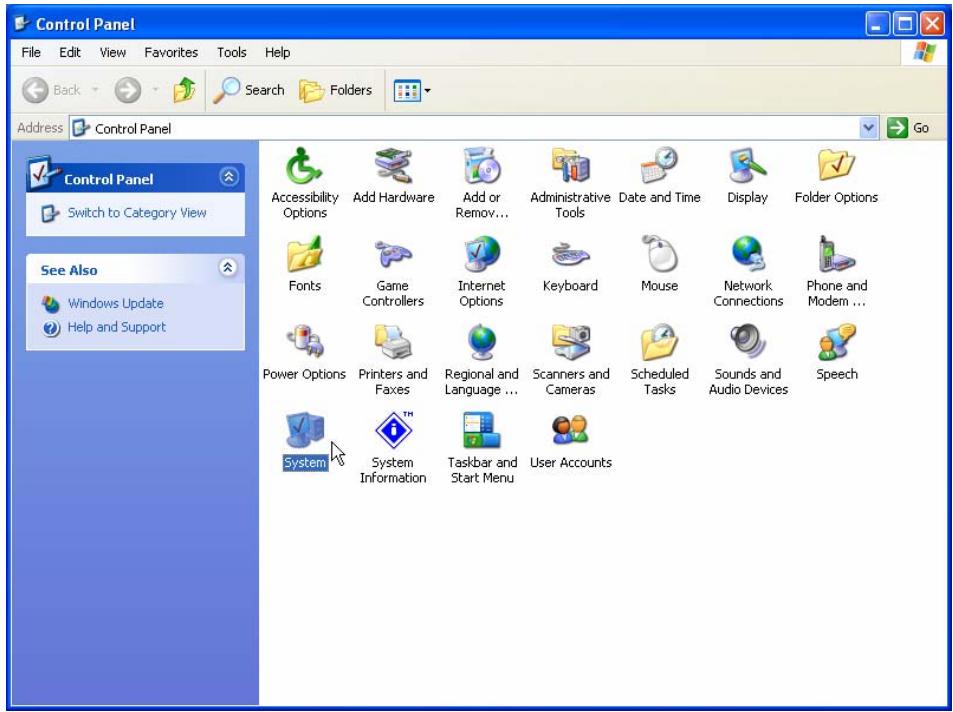Switch to Category View
Screen dimensions: 953x712
click(x=137, y=213)
